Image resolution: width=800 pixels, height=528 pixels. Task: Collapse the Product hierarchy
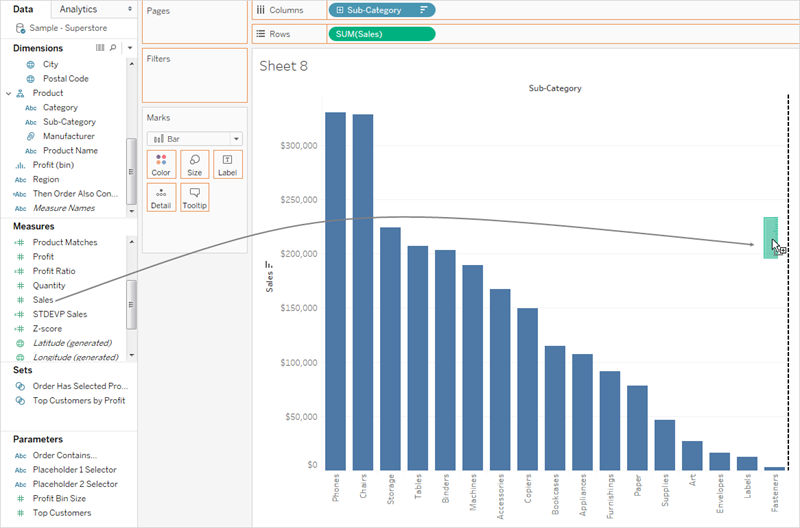[9, 93]
